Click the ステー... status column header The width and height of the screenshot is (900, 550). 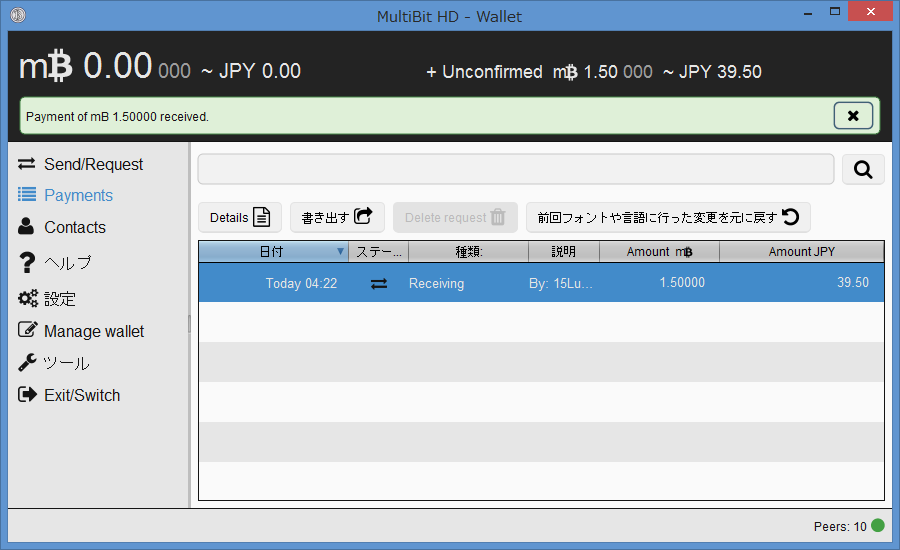click(x=378, y=251)
